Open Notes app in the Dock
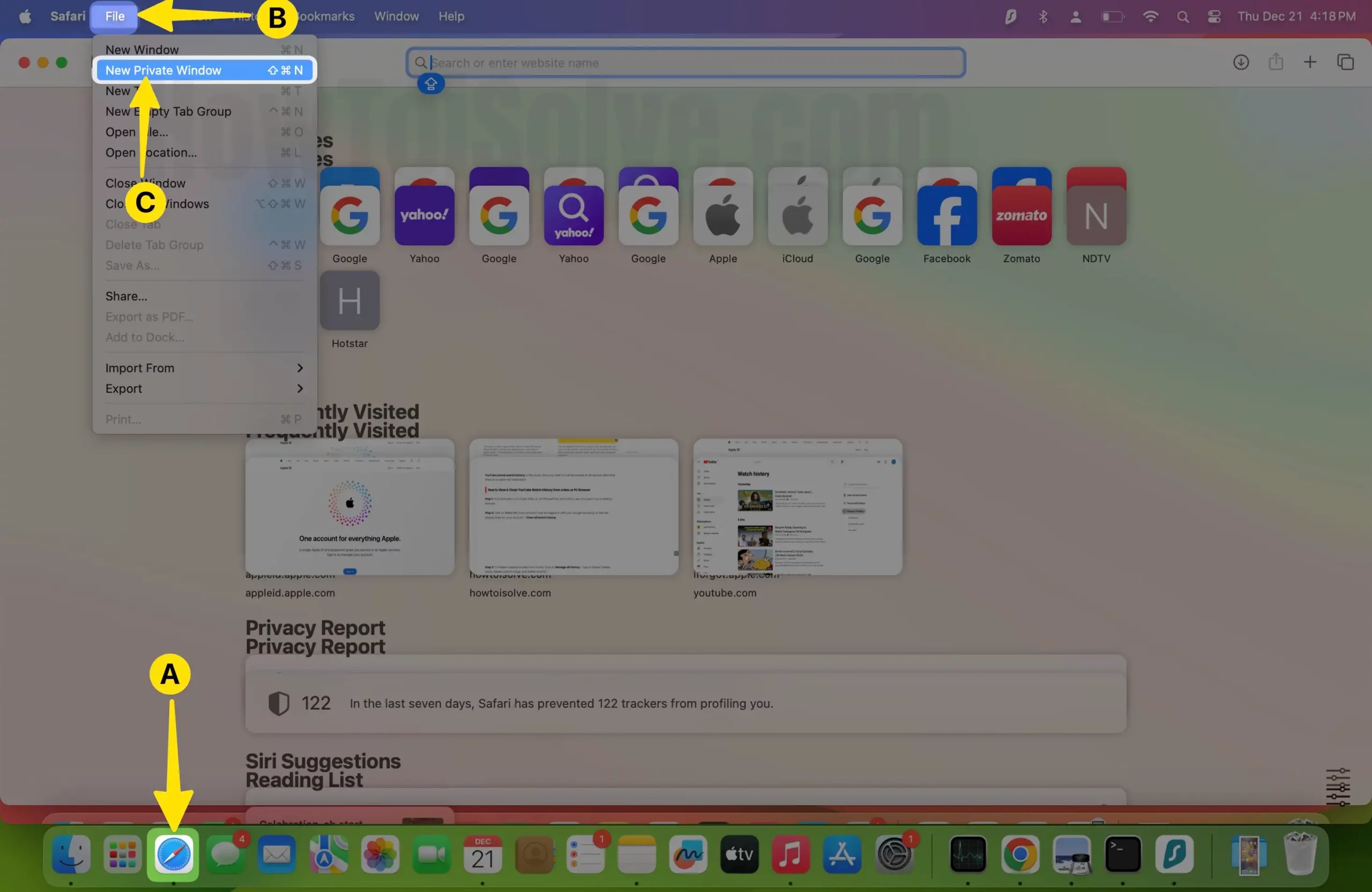 pos(636,854)
